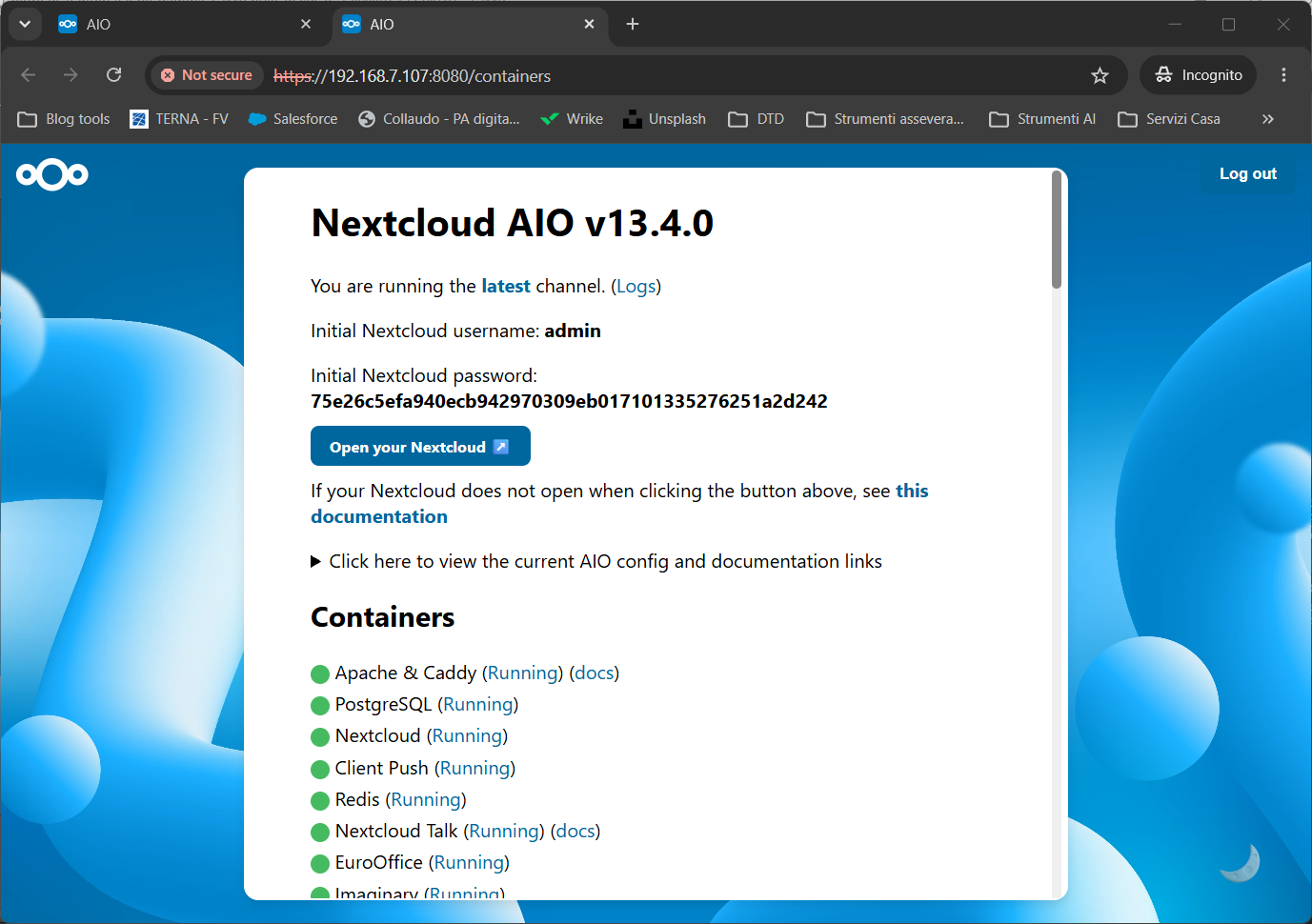
Task: Click the Nextcloud logo in the header
Action: pyautogui.click(x=52, y=174)
